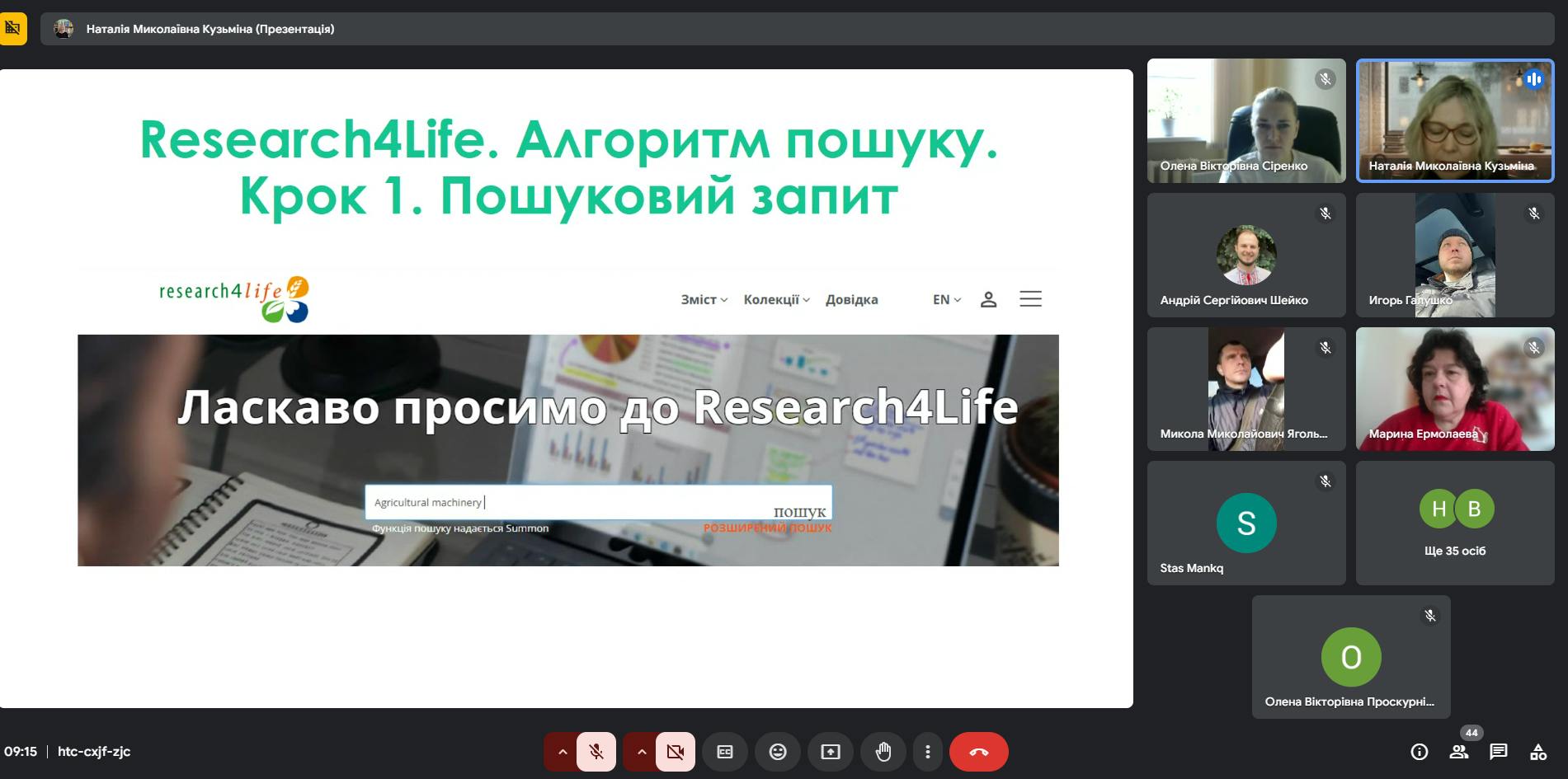
Task: Leave the call with red hang-up button
Action: click(979, 752)
